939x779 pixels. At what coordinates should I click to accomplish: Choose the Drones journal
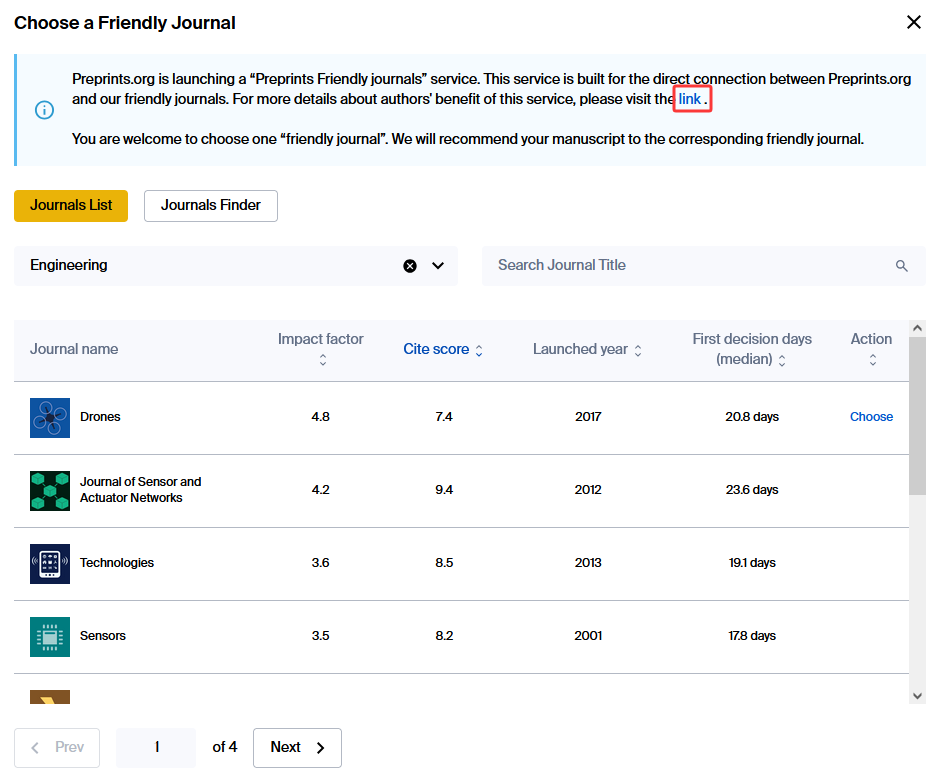pyautogui.click(x=871, y=417)
